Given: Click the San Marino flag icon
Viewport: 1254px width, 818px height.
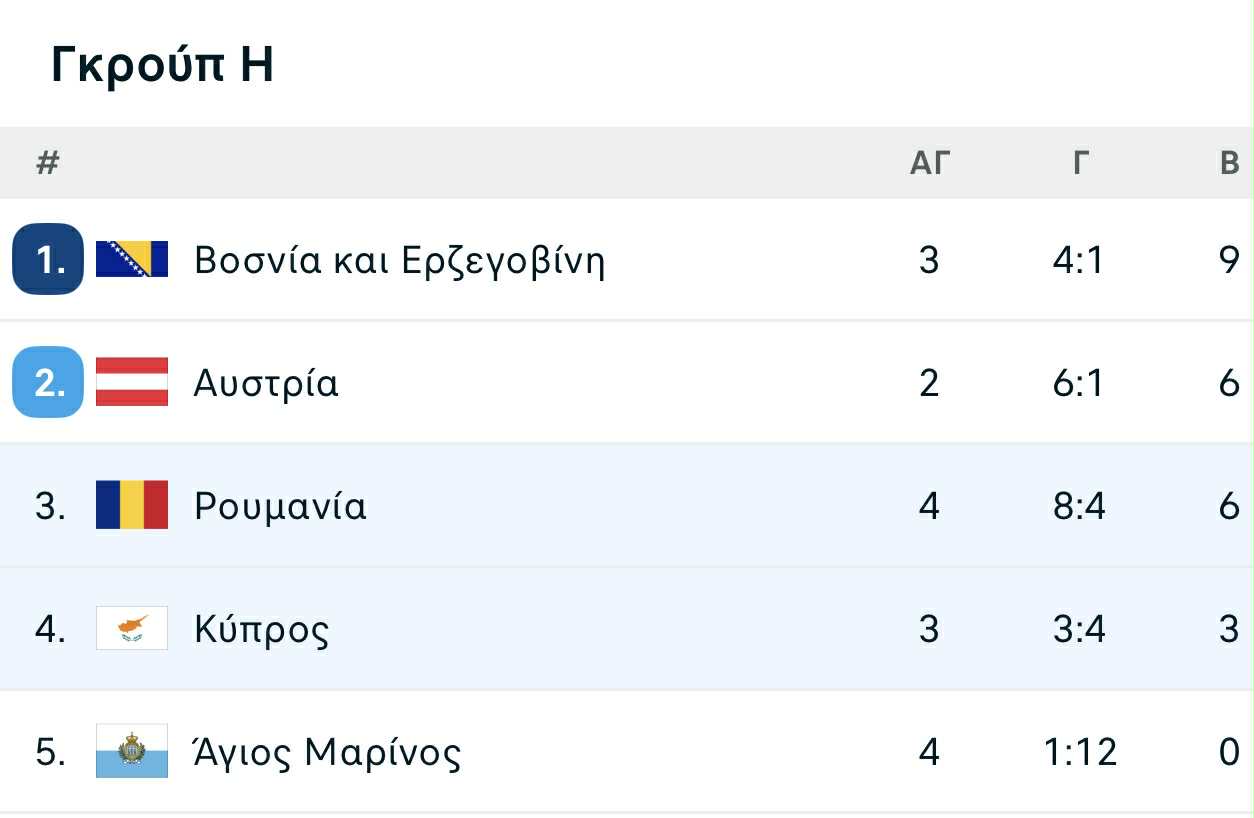Looking at the screenshot, I should tap(132, 751).
